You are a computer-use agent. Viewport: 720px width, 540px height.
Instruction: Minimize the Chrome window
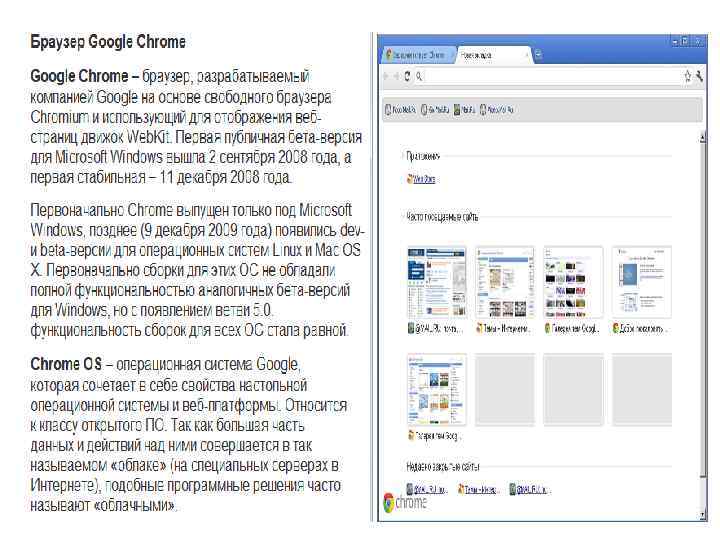click(x=675, y=42)
